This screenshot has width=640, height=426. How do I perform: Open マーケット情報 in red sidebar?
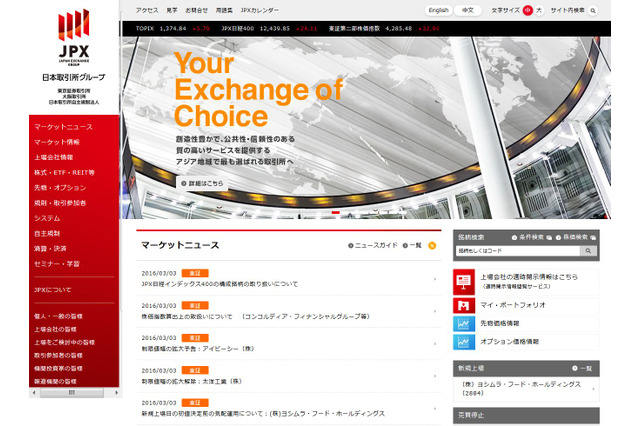[57, 142]
